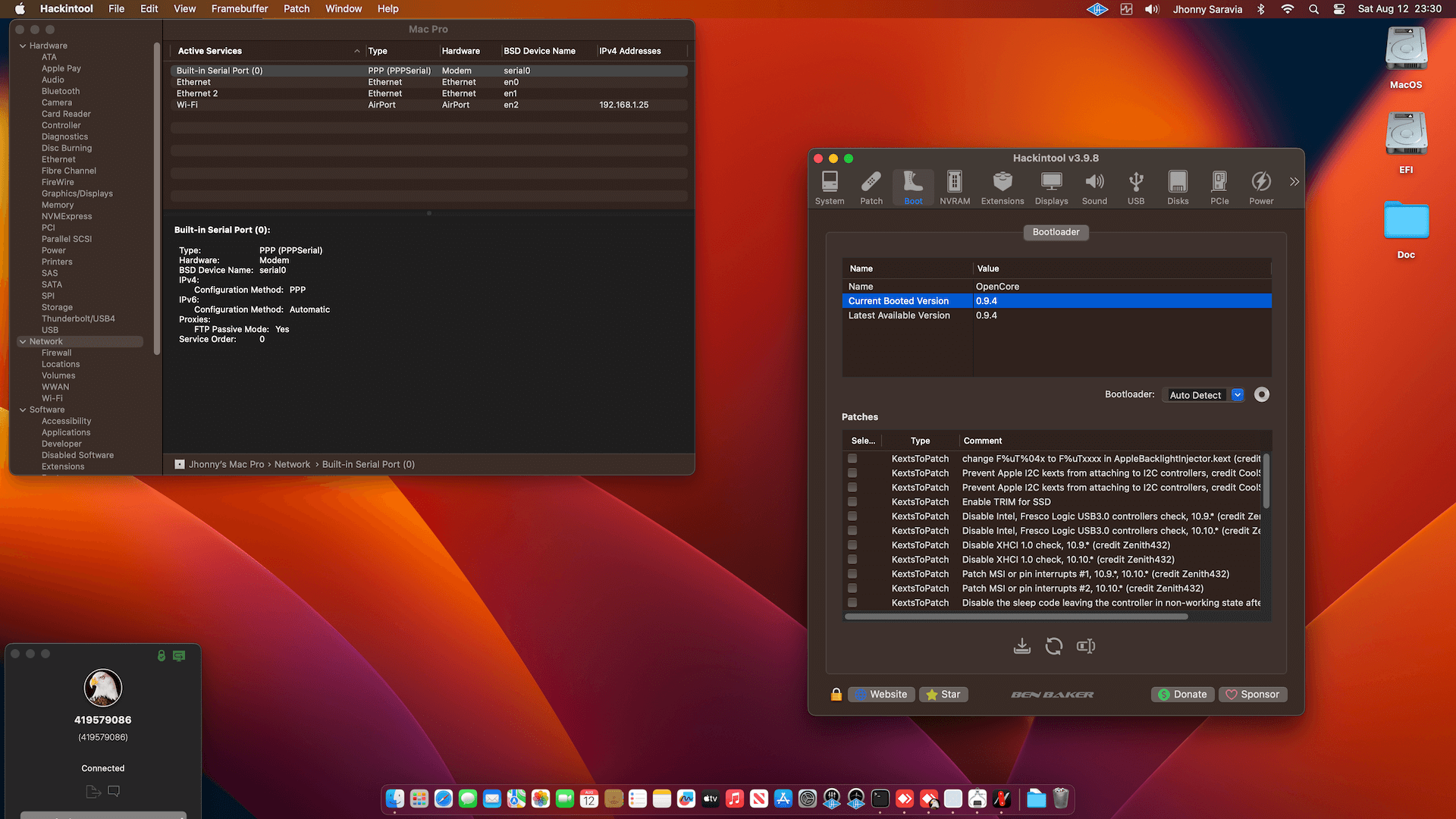This screenshot has height=819, width=1456.
Task: Select the Bootloader tab label
Action: click(1056, 232)
